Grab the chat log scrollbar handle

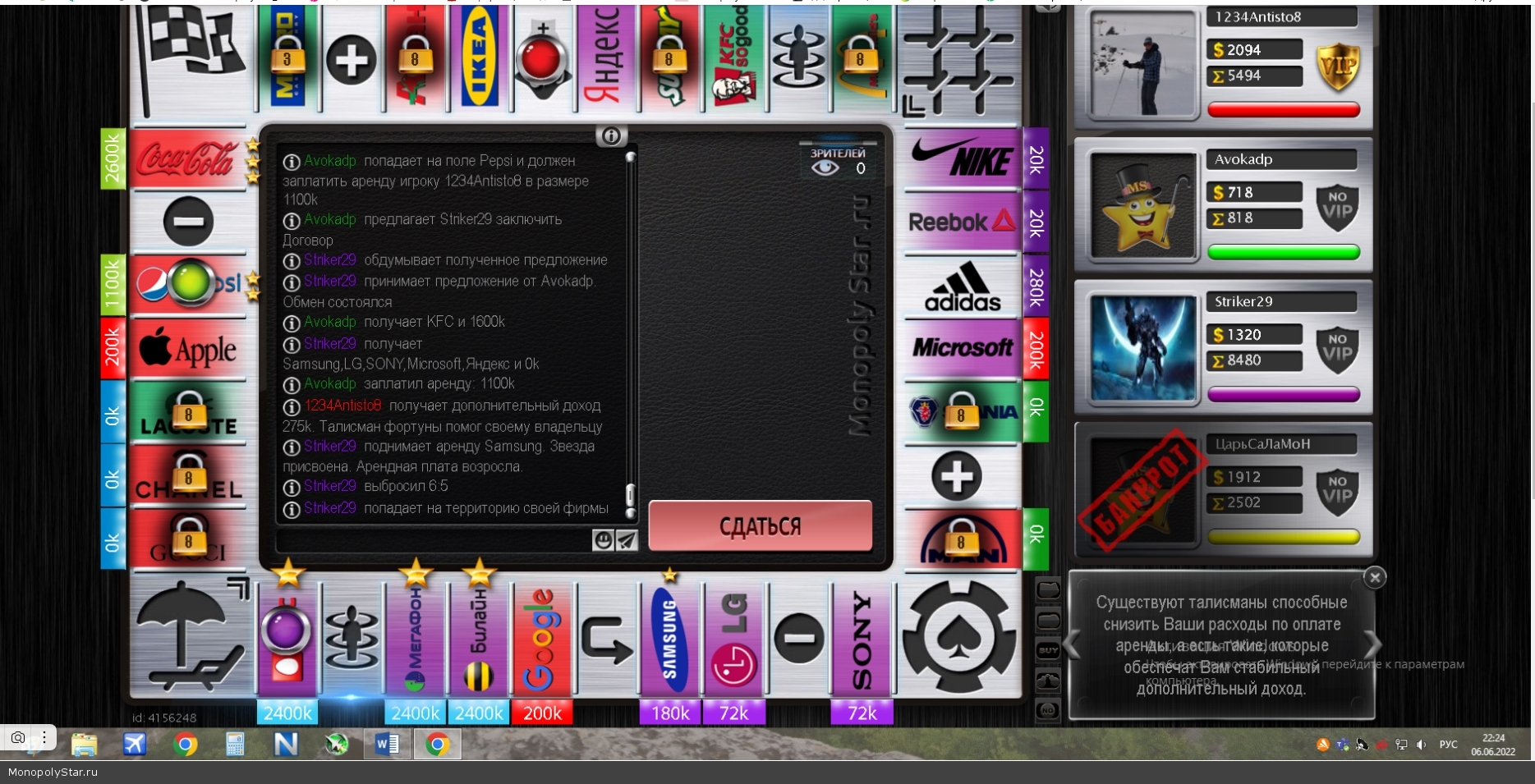click(x=631, y=496)
